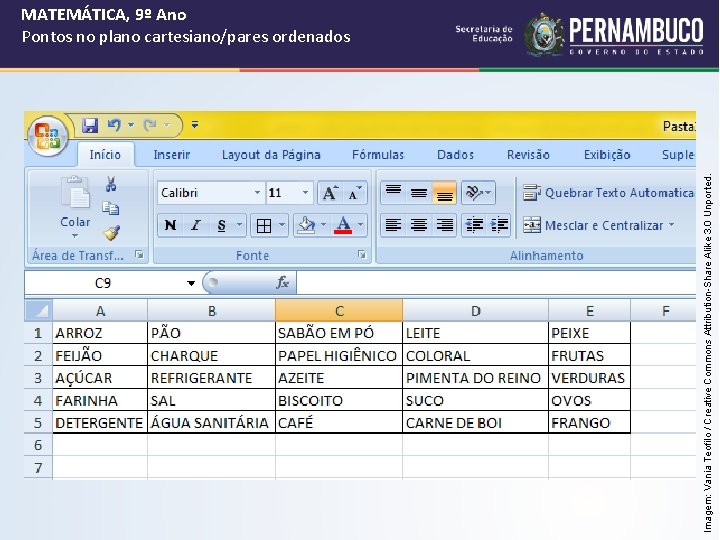Select column A header
Image resolution: width=720 pixels, height=540 pixels.
[x=100, y=311]
